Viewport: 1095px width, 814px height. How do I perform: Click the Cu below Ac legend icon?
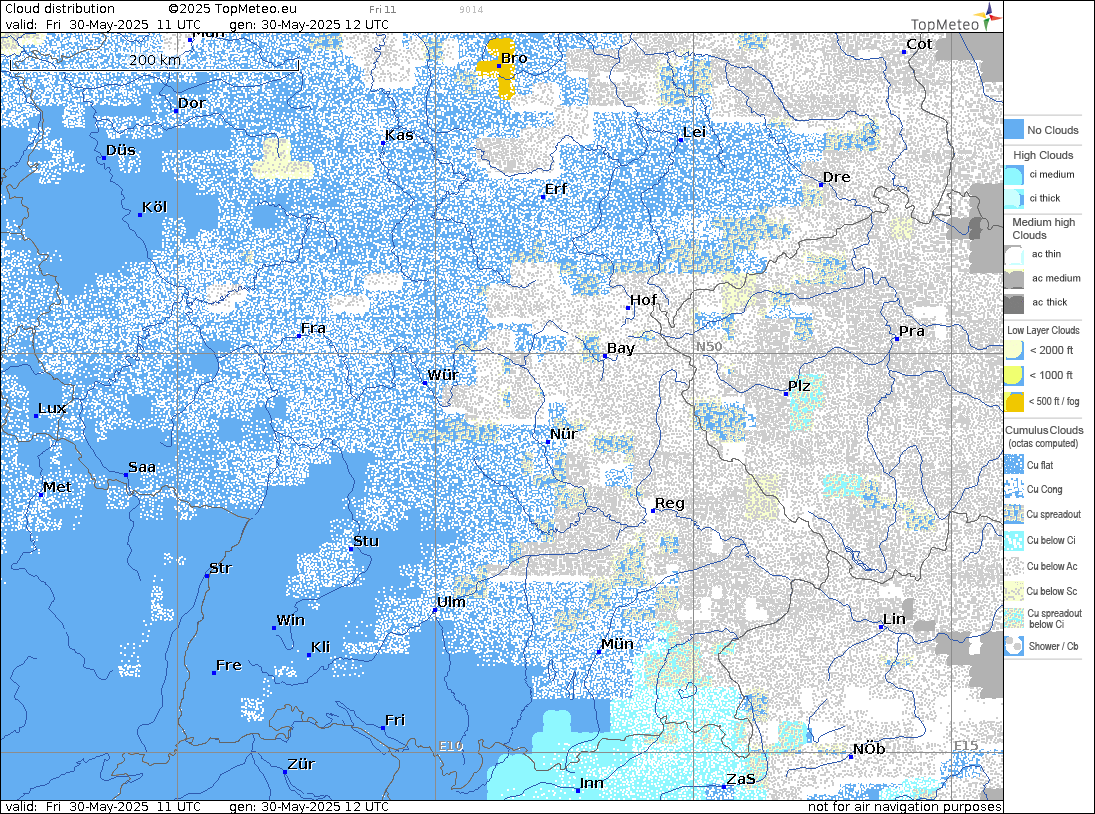click(x=1014, y=566)
